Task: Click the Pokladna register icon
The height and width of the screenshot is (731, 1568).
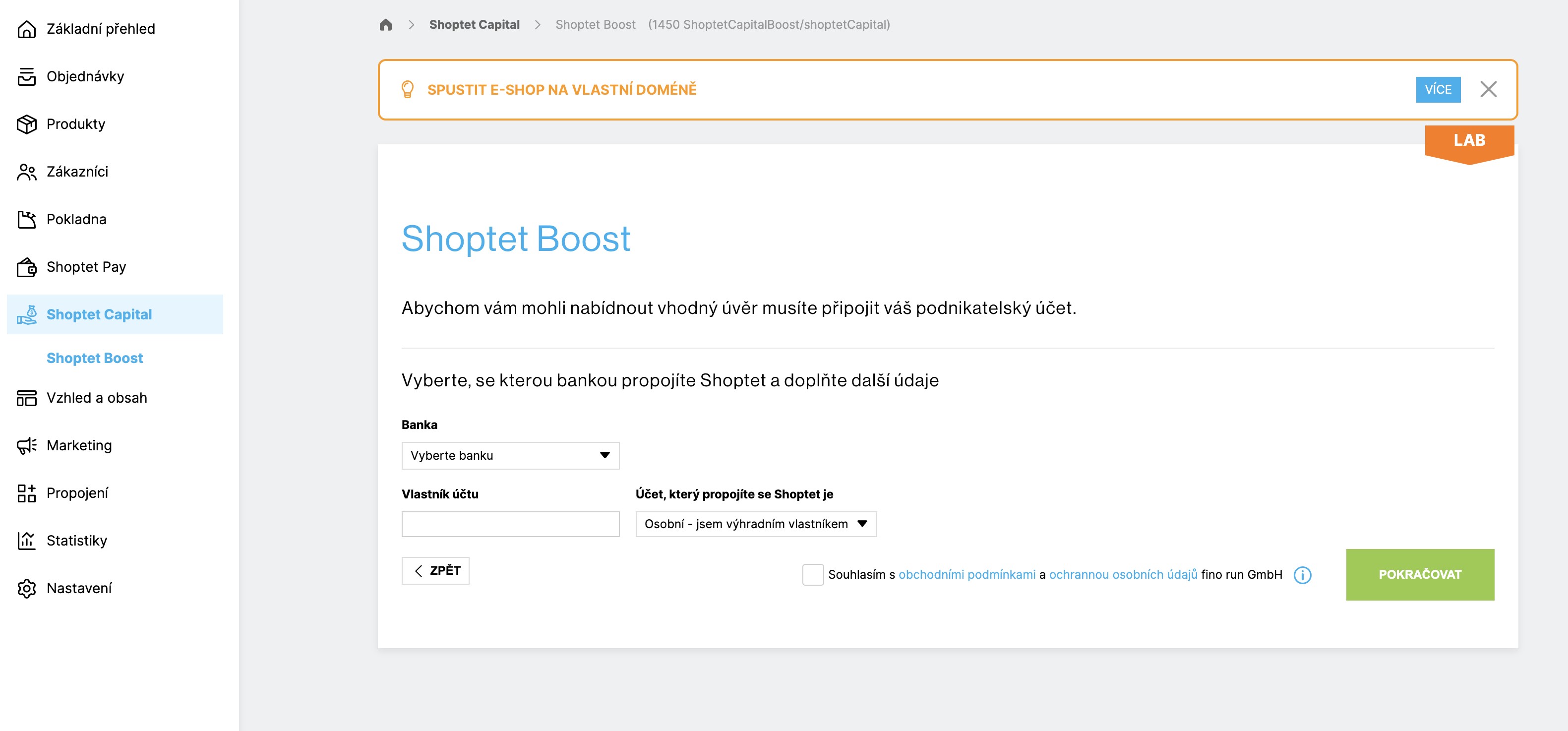Action: tap(26, 219)
